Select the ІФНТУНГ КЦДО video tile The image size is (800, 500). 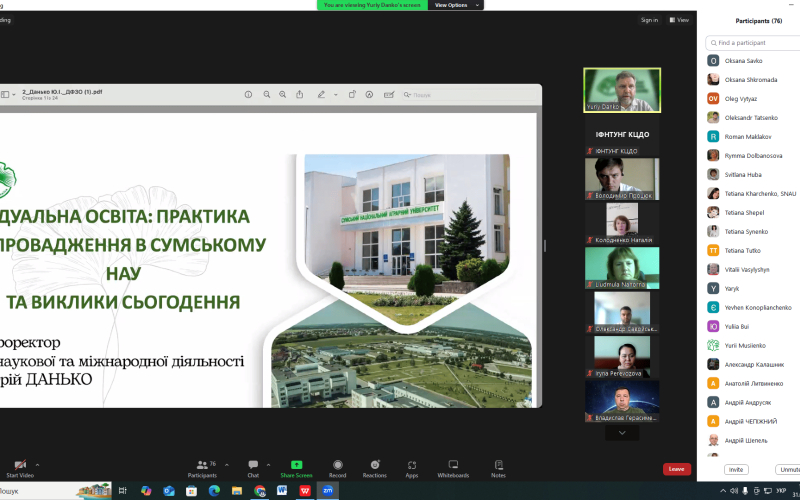622,135
